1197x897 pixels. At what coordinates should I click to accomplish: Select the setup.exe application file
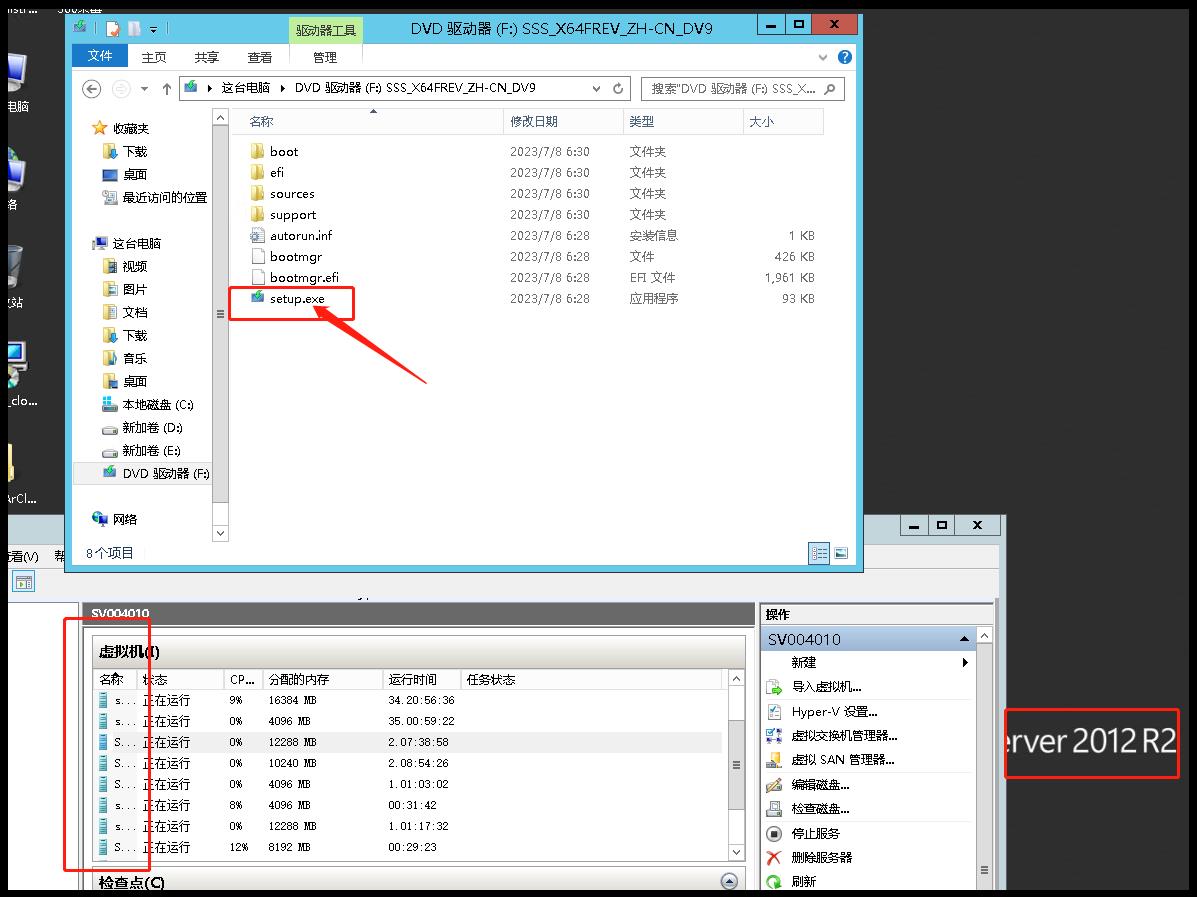pyautogui.click(x=297, y=298)
